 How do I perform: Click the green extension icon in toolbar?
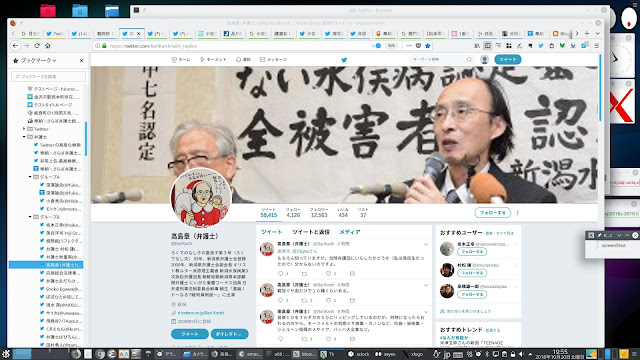pos(562,46)
